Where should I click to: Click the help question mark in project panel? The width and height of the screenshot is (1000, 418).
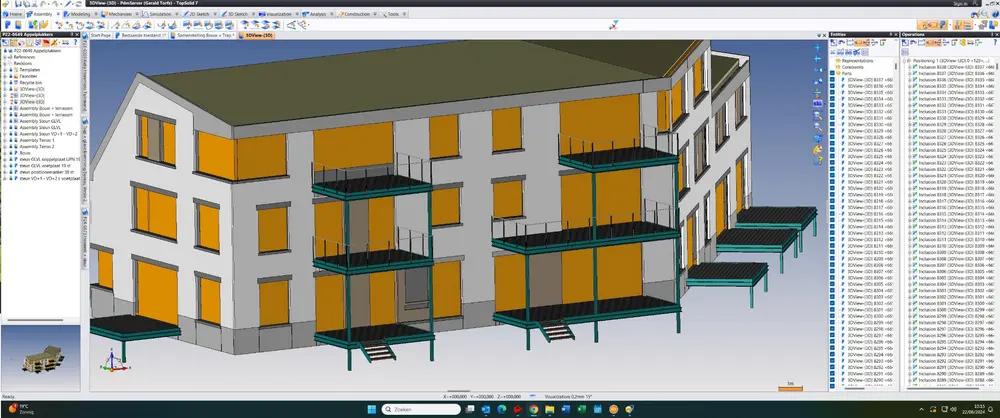(75, 43)
